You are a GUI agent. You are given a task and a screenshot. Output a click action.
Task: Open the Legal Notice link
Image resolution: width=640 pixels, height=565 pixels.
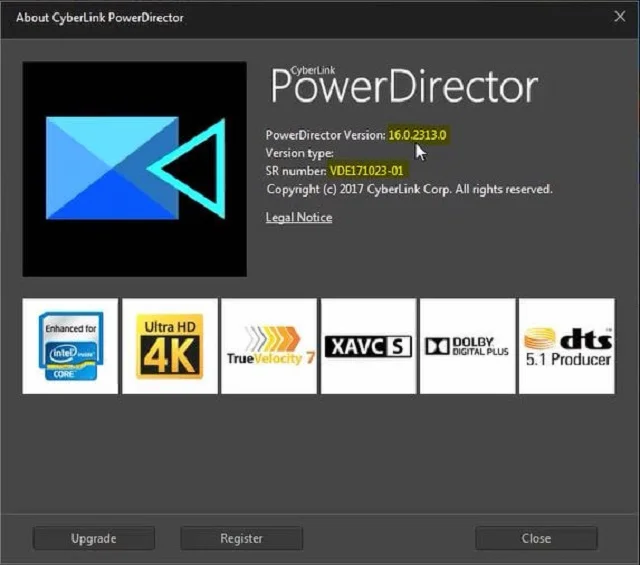click(299, 217)
